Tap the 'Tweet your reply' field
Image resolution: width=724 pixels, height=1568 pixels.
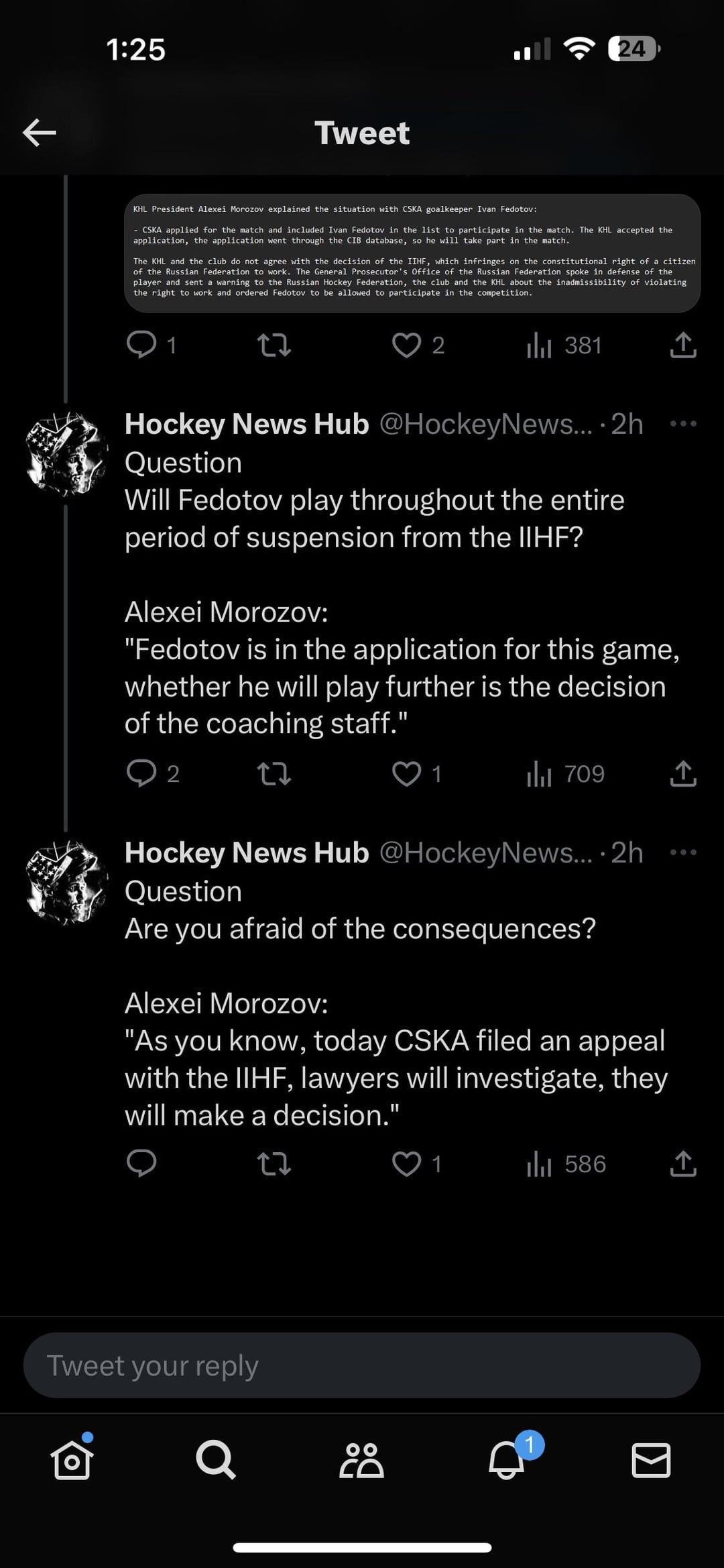point(362,1365)
